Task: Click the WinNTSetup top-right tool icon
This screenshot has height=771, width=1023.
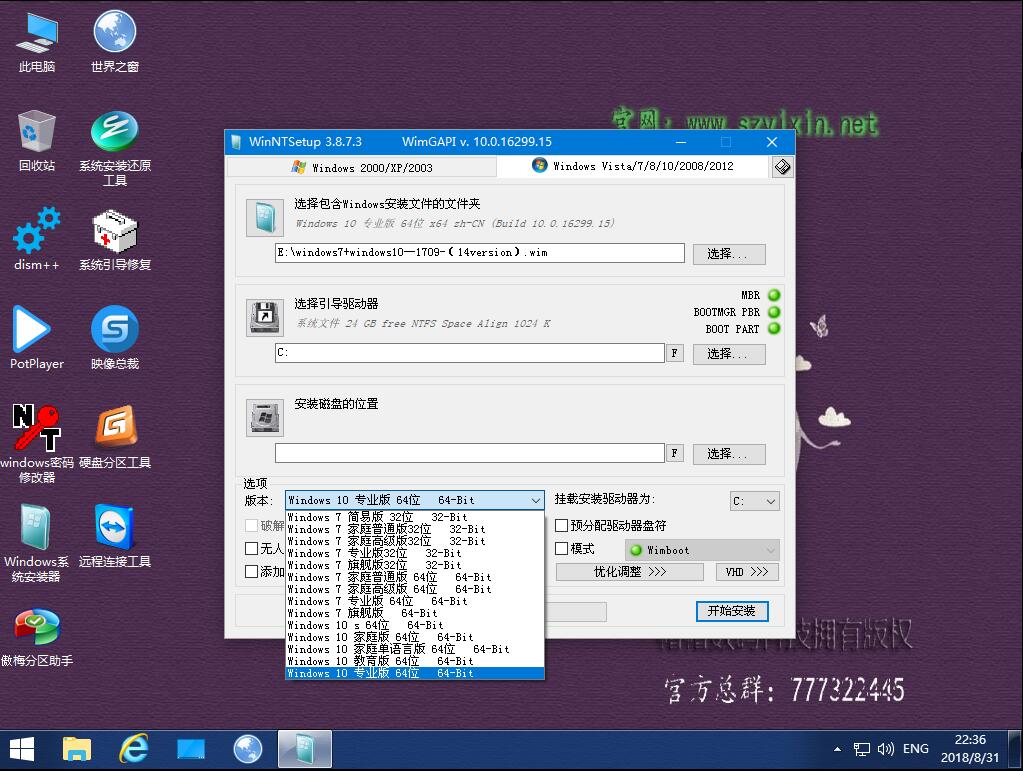Action: (x=782, y=167)
